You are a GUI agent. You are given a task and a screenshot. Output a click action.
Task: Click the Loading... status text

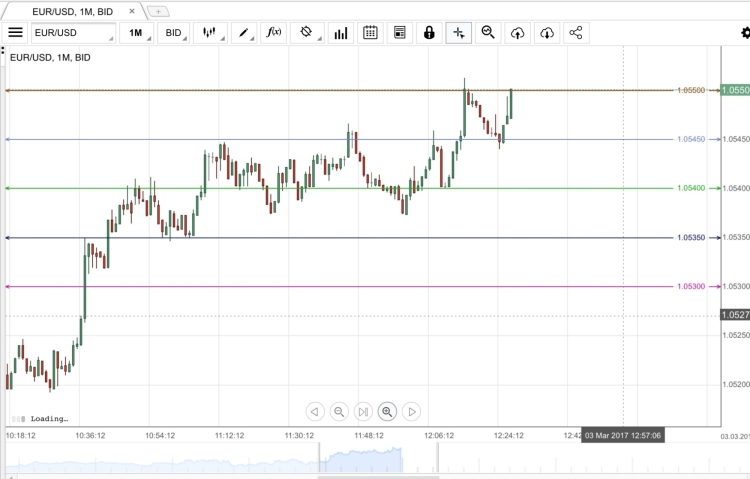point(49,419)
